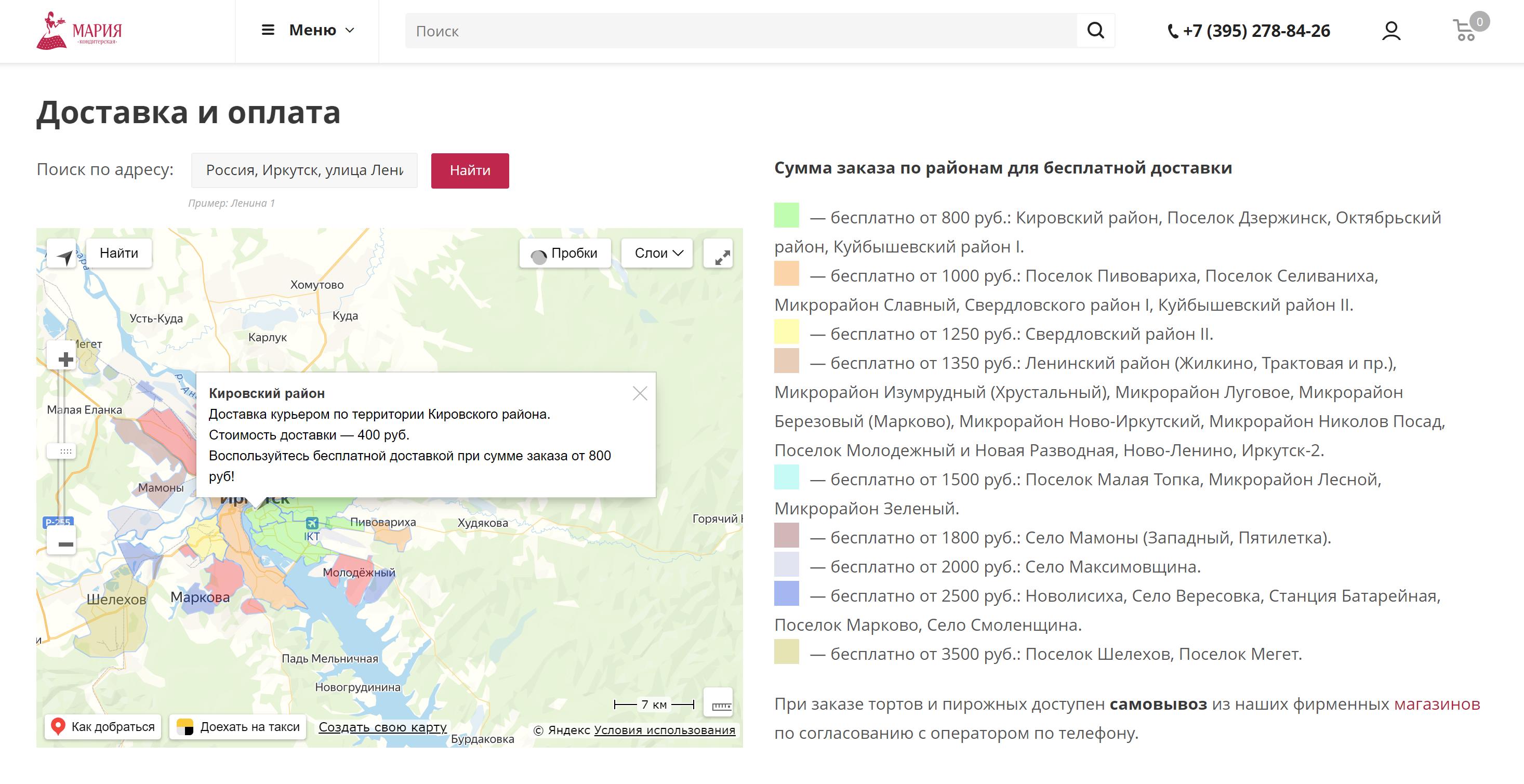
Task: Click the Падь Мельничная label on map
Action: coord(330,659)
